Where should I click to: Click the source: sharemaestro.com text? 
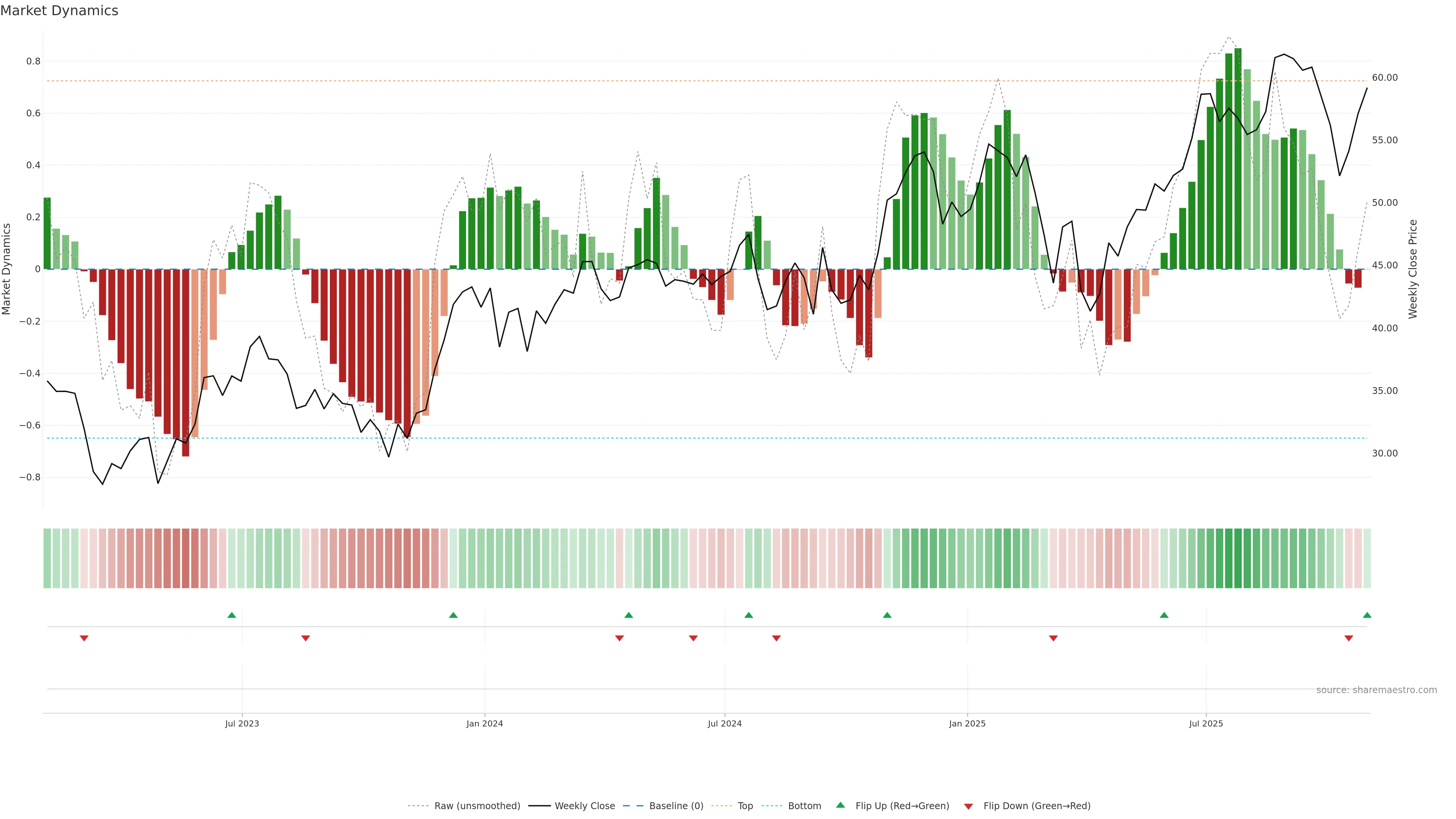click(x=1376, y=690)
